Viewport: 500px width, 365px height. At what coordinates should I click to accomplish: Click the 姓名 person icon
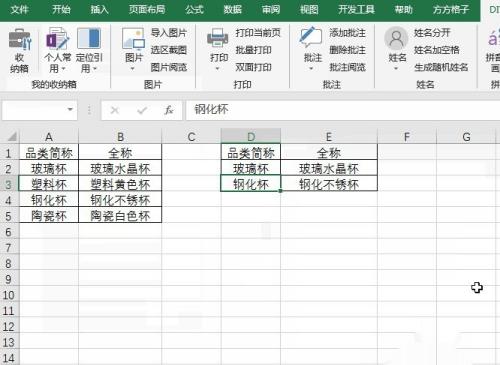[x=396, y=38]
